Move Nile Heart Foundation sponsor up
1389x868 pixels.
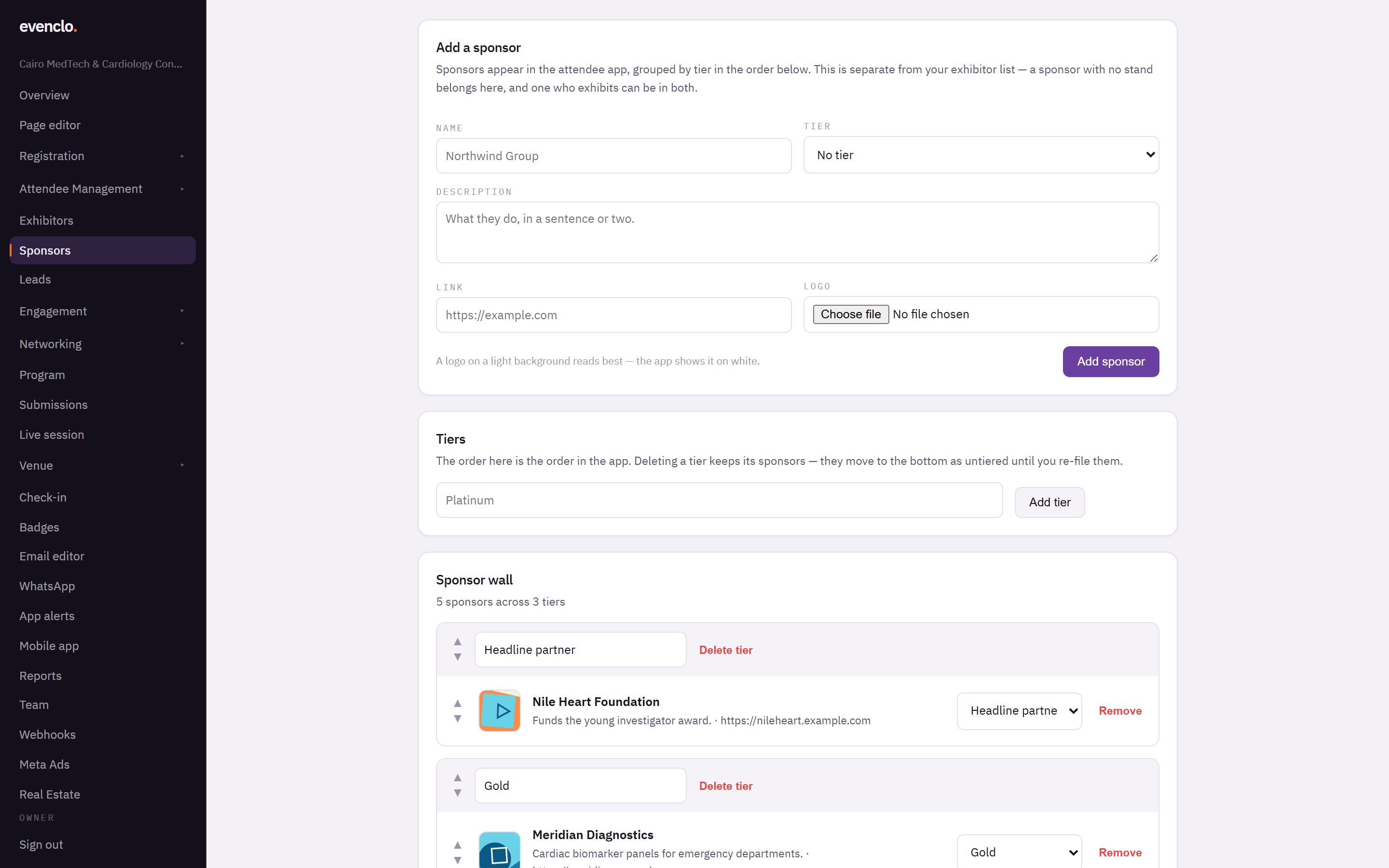click(x=457, y=703)
